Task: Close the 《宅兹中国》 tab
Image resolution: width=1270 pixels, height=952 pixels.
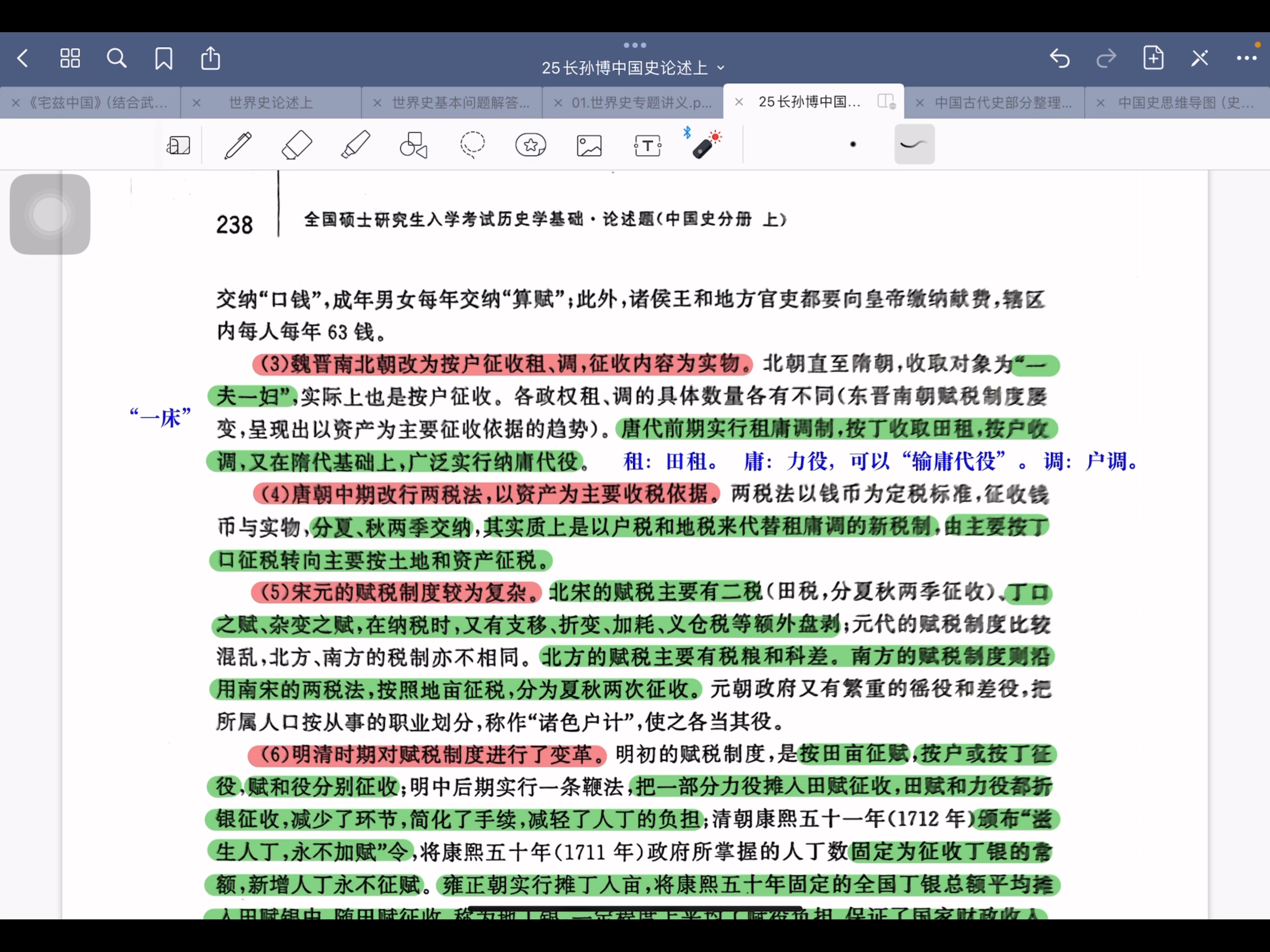Action: tap(15, 103)
